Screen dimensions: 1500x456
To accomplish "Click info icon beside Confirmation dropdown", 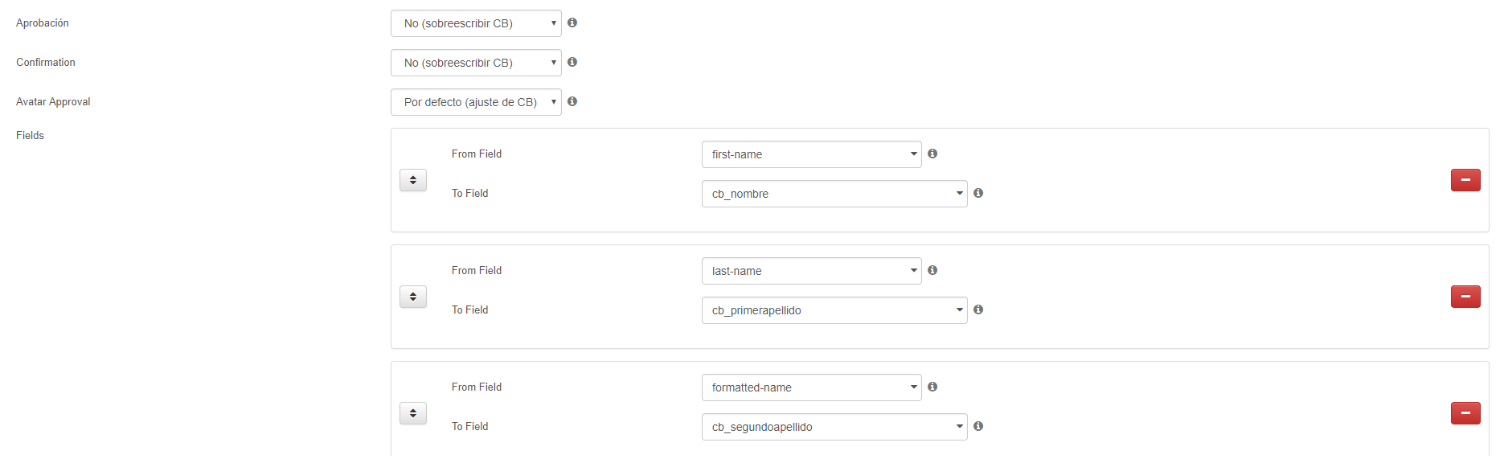I will click(572, 62).
